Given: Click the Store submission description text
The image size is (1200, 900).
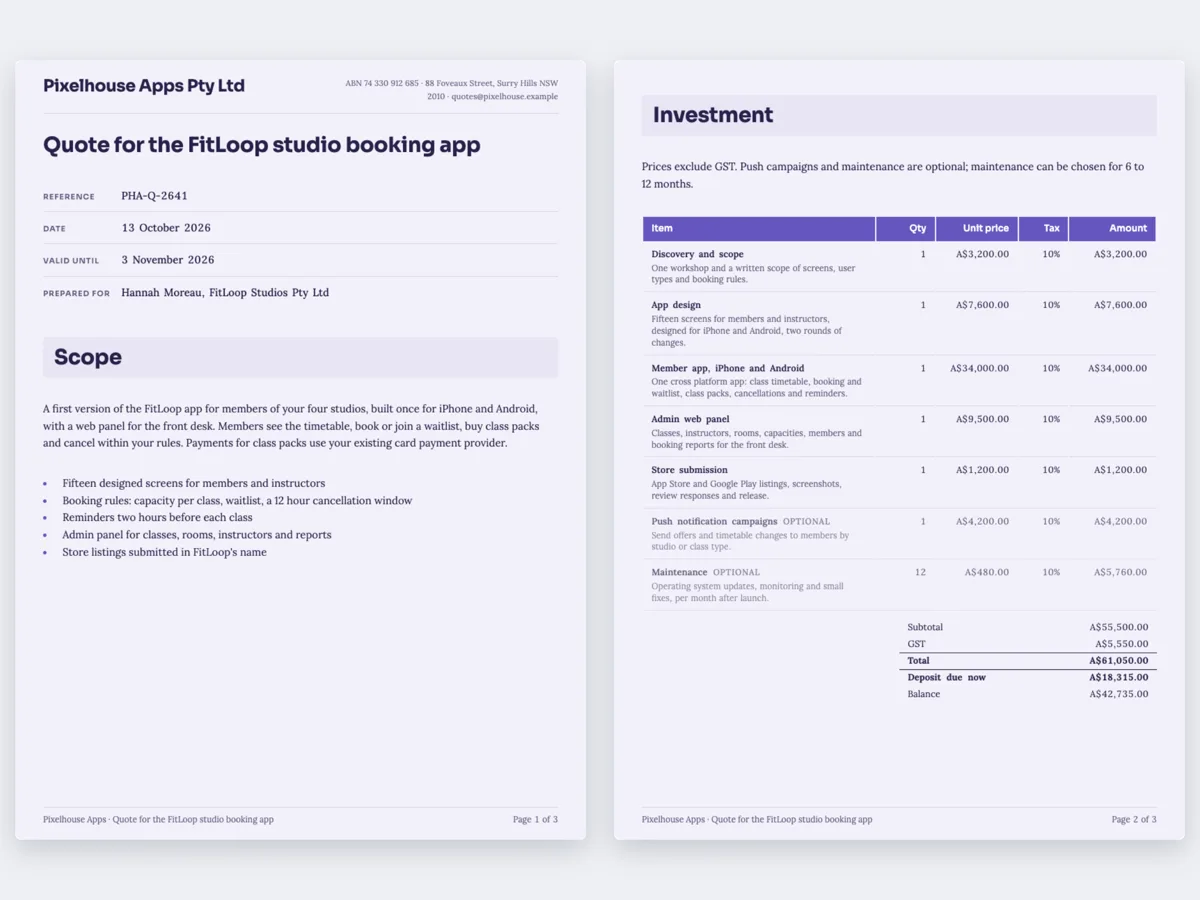Looking at the screenshot, I should tap(747, 490).
